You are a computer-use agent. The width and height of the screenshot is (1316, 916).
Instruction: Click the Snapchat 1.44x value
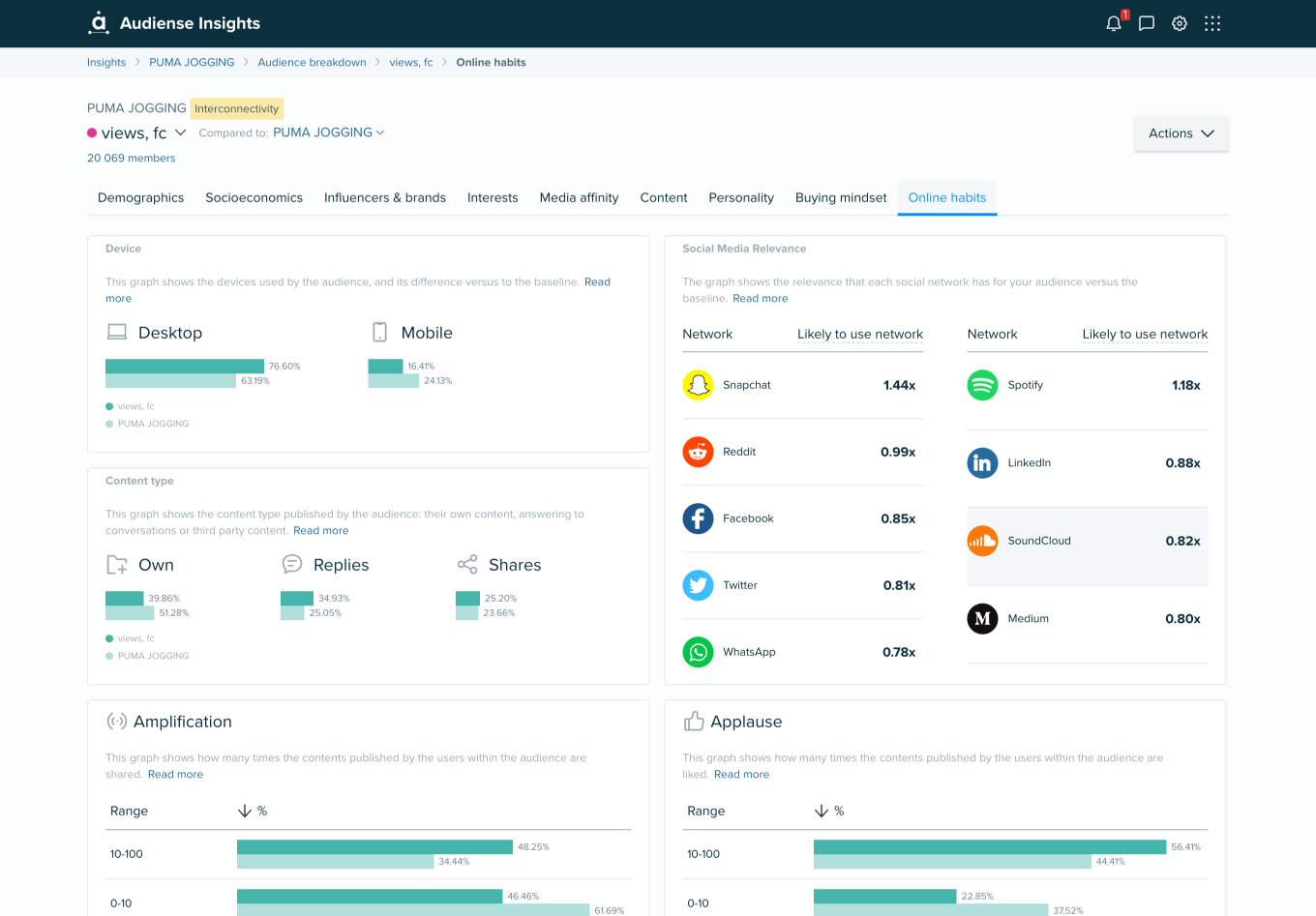(899, 385)
